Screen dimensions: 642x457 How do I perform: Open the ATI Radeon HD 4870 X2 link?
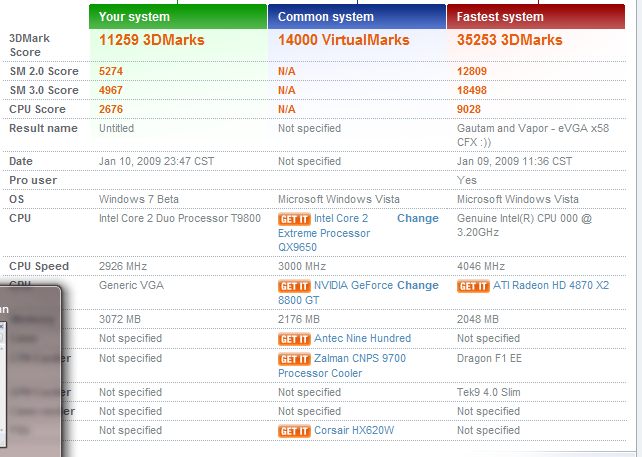point(551,285)
